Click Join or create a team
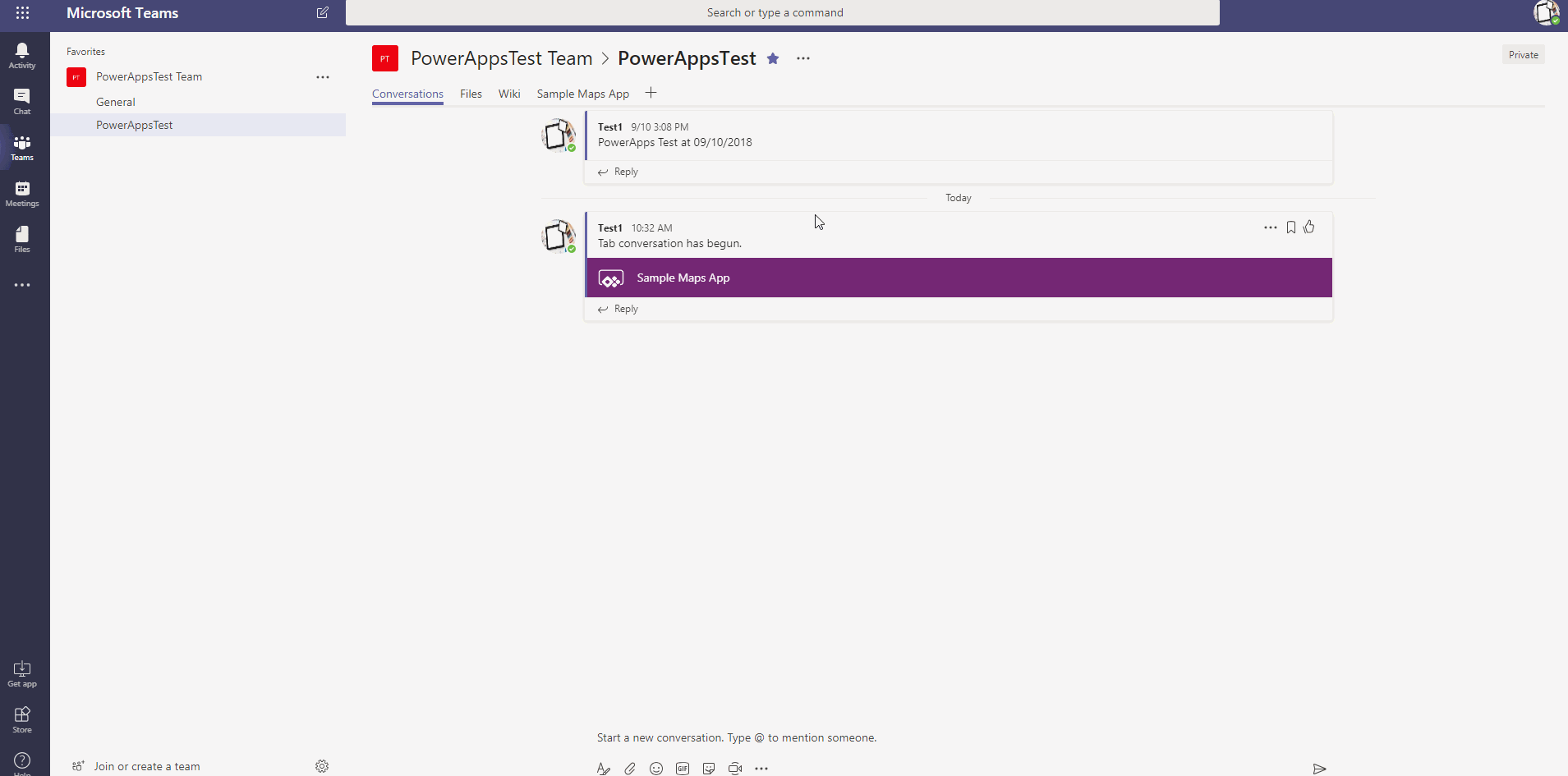The width and height of the screenshot is (1568, 776). point(137,766)
